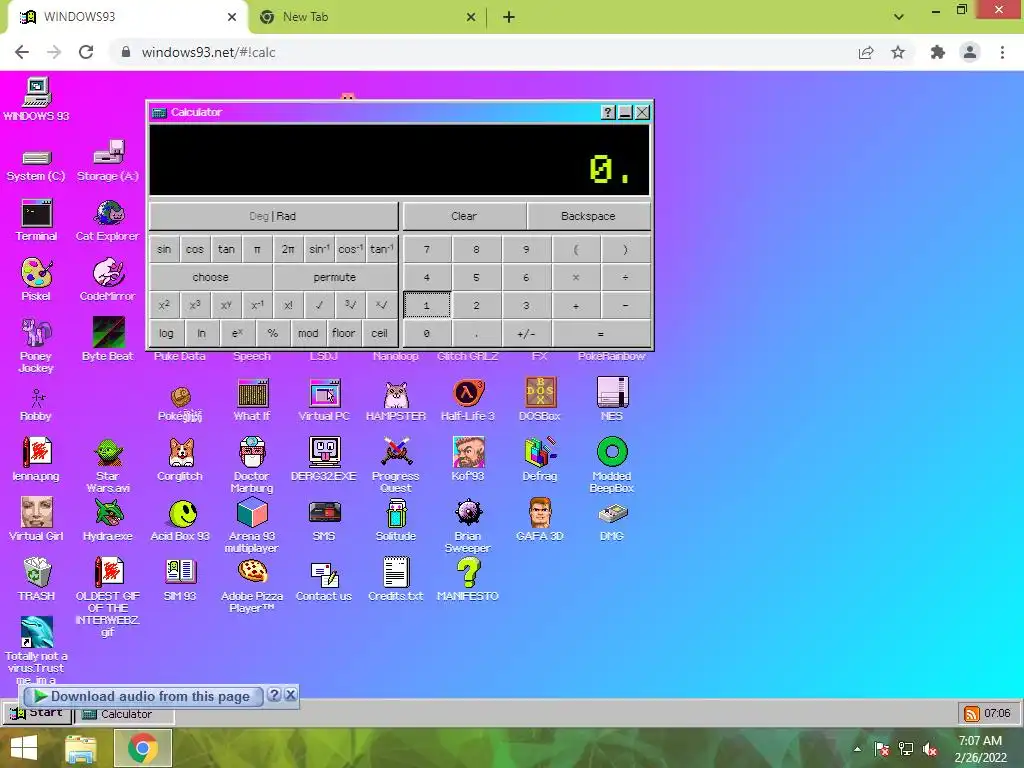This screenshot has width=1024, height=768.
Task: Click the calculator display screen
Action: 400,160
